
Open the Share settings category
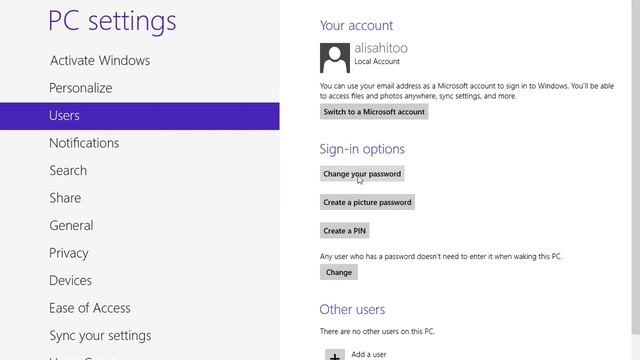coord(65,198)
